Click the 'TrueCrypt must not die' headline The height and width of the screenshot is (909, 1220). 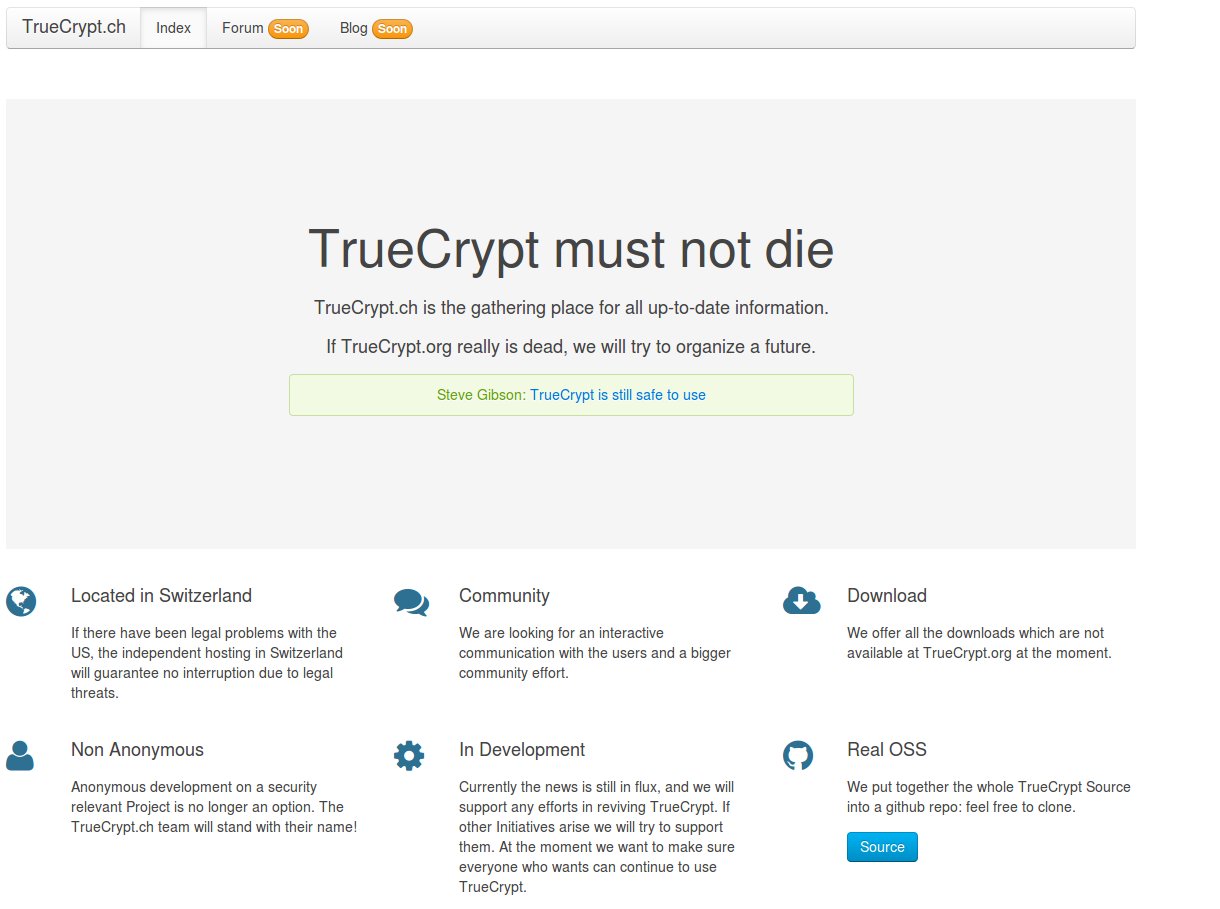[571, 249]
